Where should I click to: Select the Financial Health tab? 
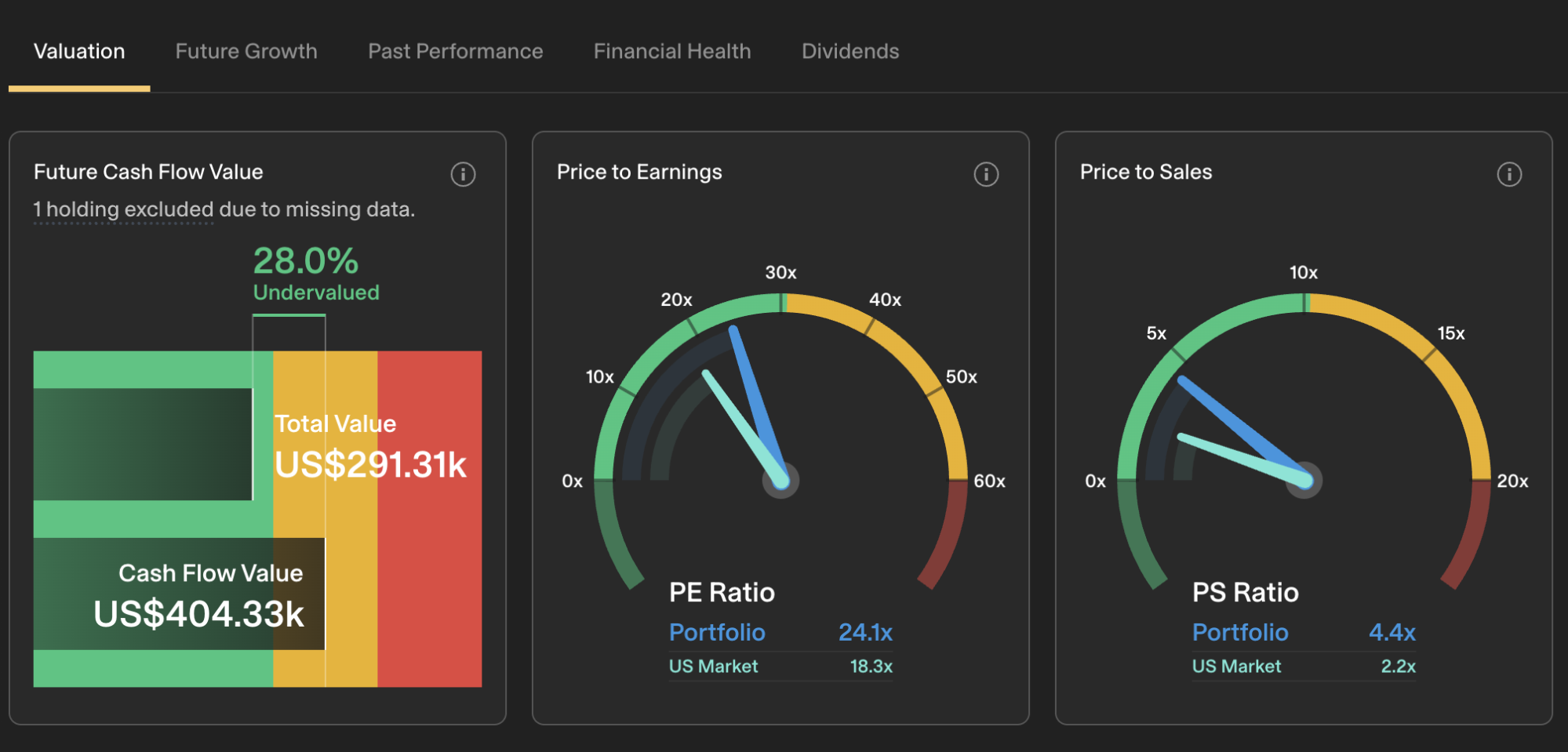point(671,52)
